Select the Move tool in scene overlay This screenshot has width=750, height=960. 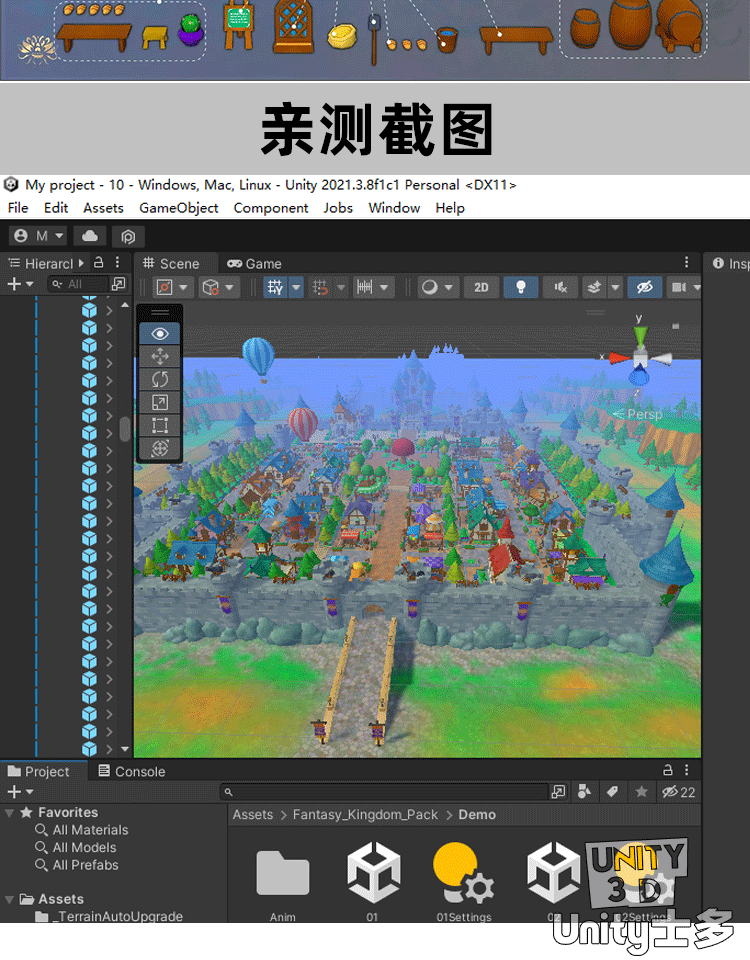159,356
